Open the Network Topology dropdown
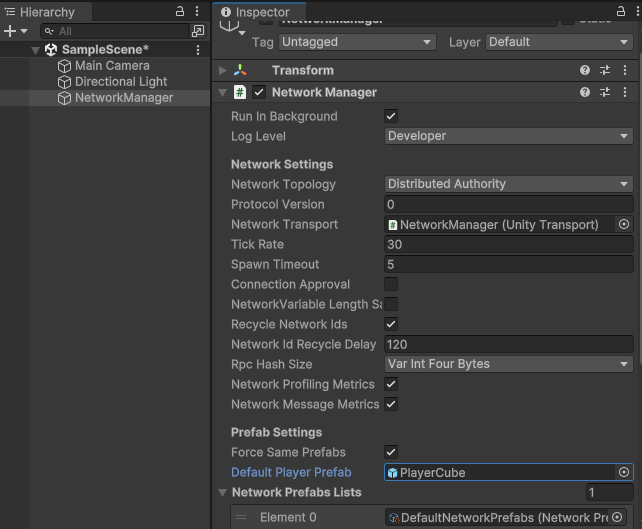Viewport: 642px width, 529px height. point(508,185)
